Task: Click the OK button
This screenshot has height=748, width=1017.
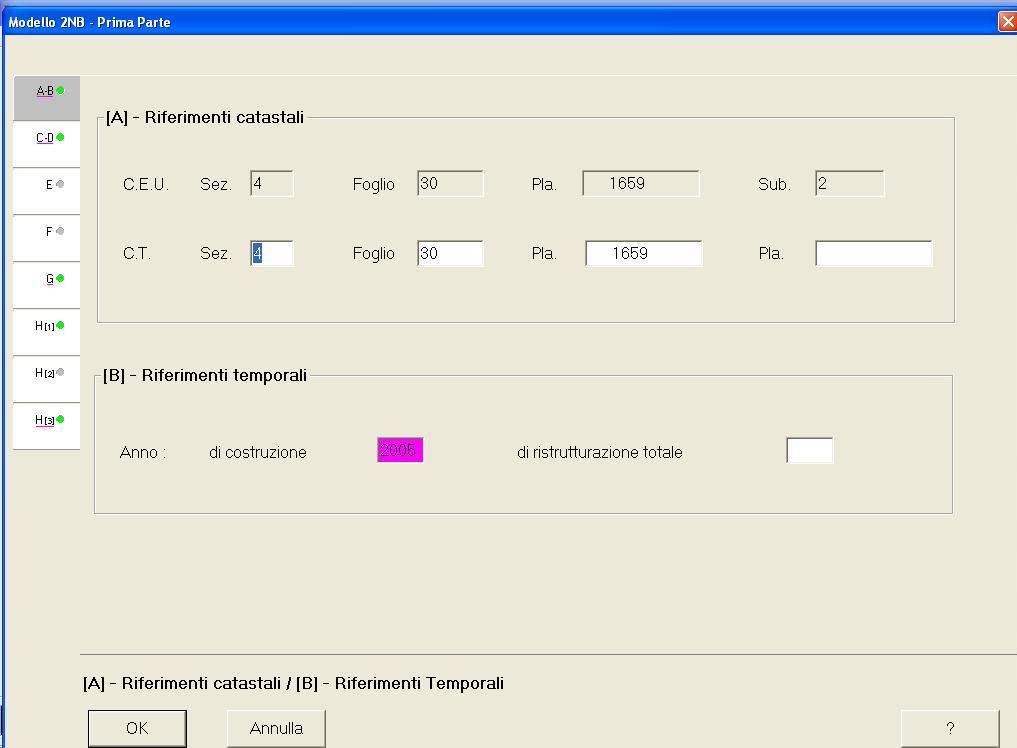Action: 137,728
